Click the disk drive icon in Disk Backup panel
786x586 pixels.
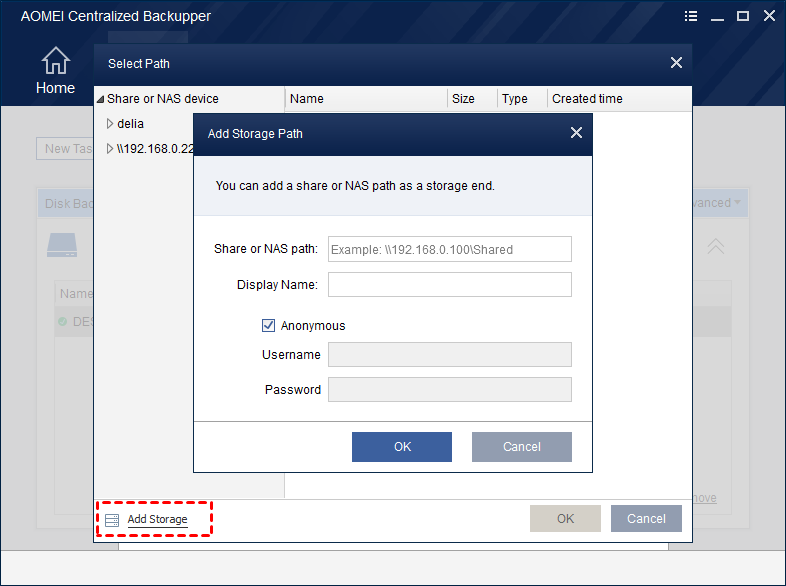tap(62, 245)
